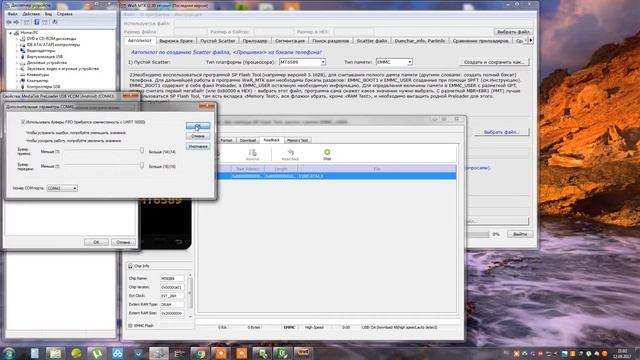Click OK in the advanced COM settings dialog
The image size is (640, 360).
click(198, 126)
